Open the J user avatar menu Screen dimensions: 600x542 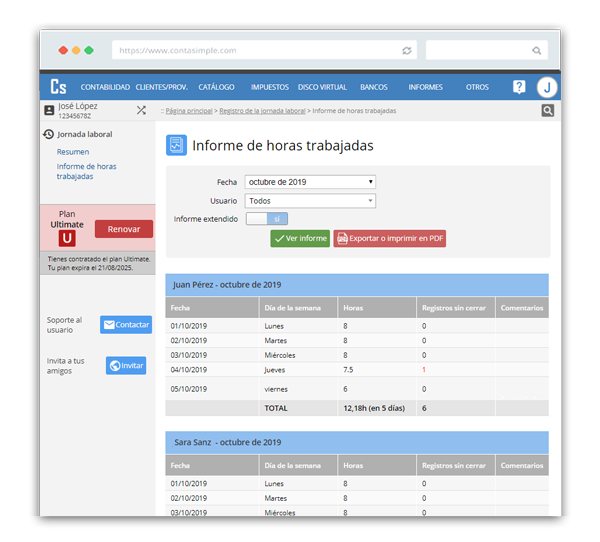click(547, 87)
